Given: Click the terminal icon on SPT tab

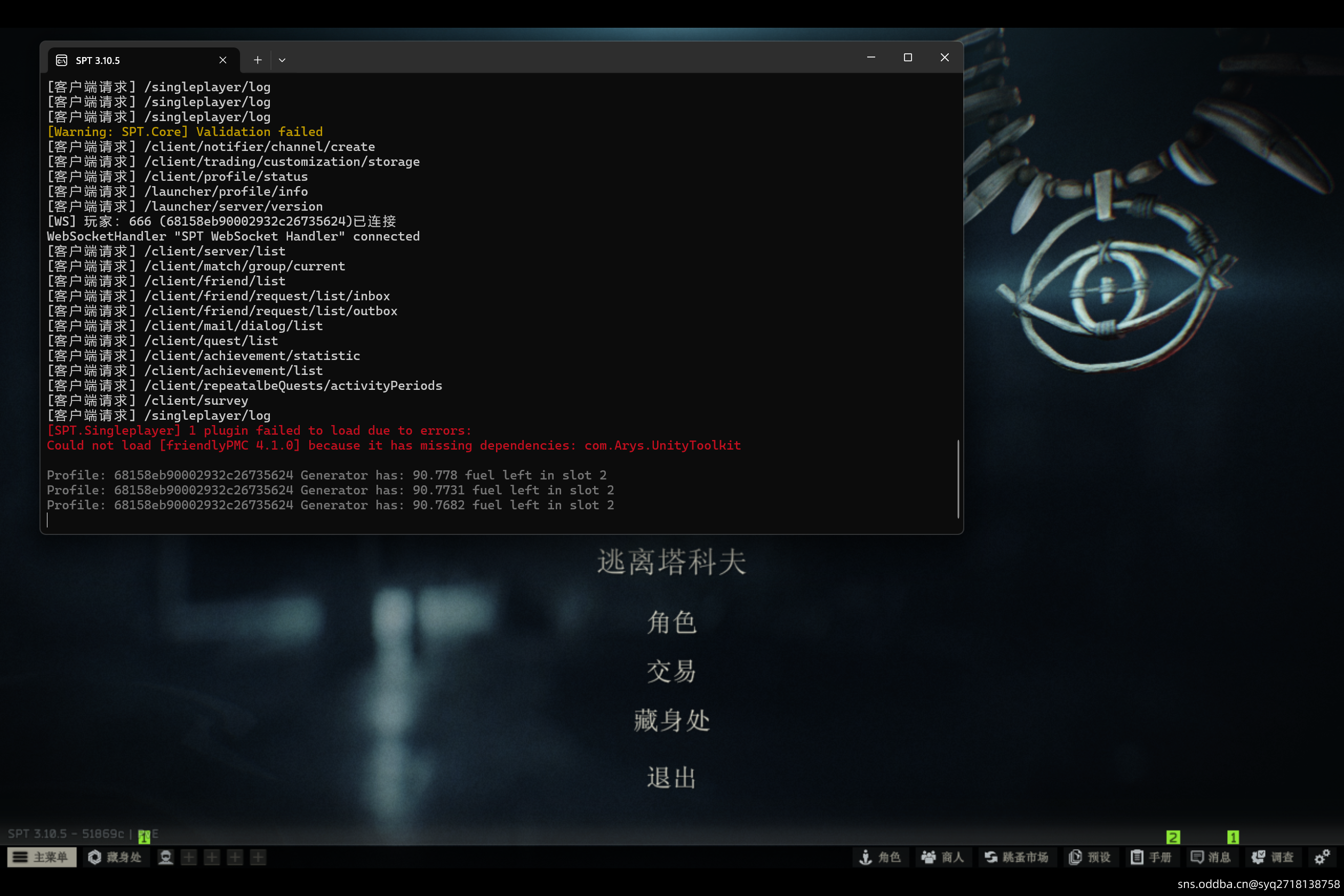Looking at the screenshot, I should [x=62, y=61].
